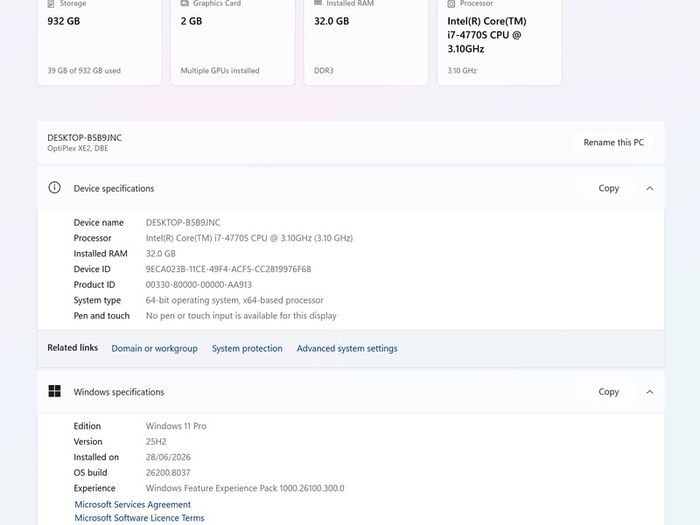This screenshot has height=525, width=700.
Task: Open Microsoft Software Licence Terms link
Action: click(x=139, y=518)
